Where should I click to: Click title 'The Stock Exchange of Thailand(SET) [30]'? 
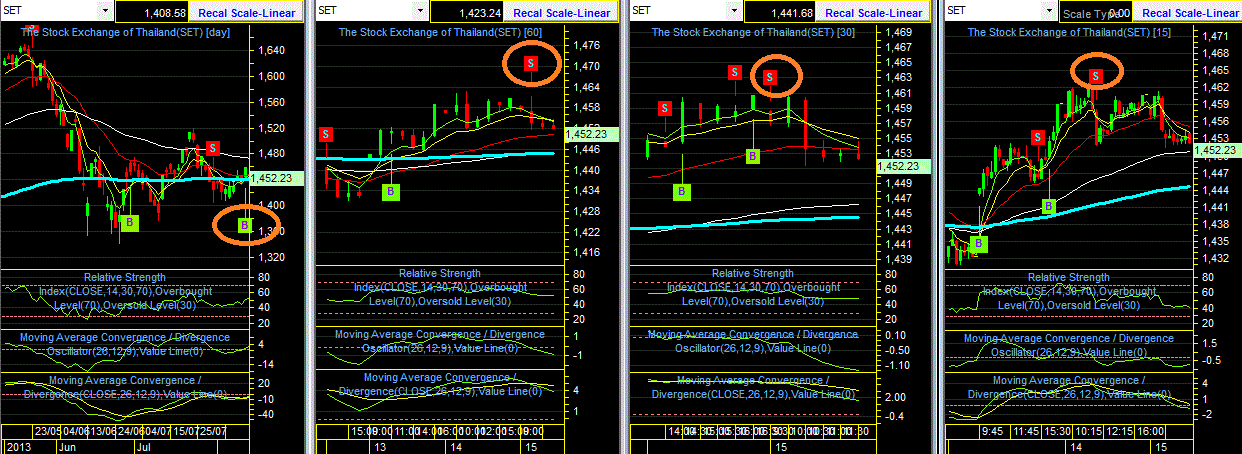click(x=754, y=32)
